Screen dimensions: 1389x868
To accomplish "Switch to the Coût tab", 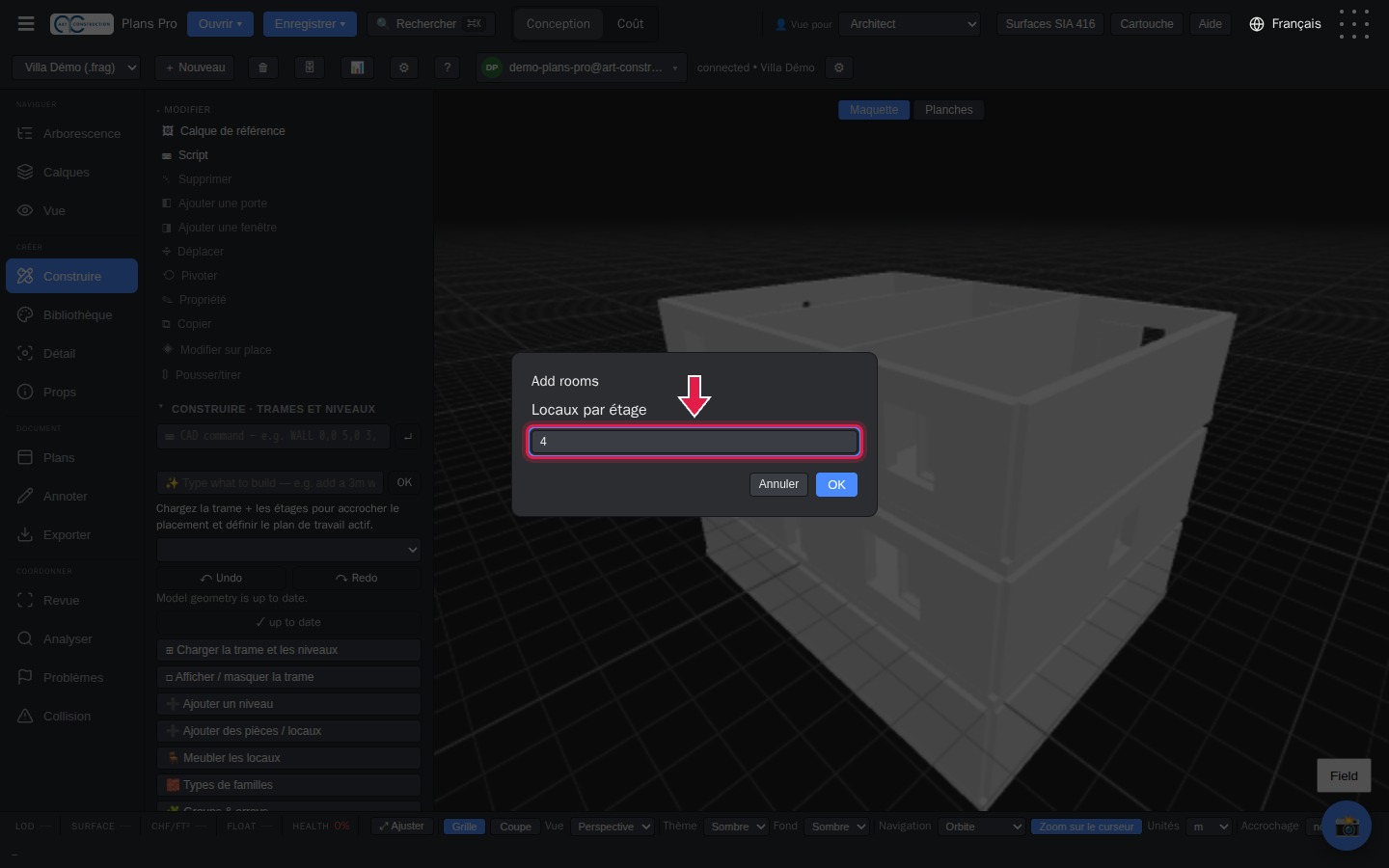I will [630, 24].
